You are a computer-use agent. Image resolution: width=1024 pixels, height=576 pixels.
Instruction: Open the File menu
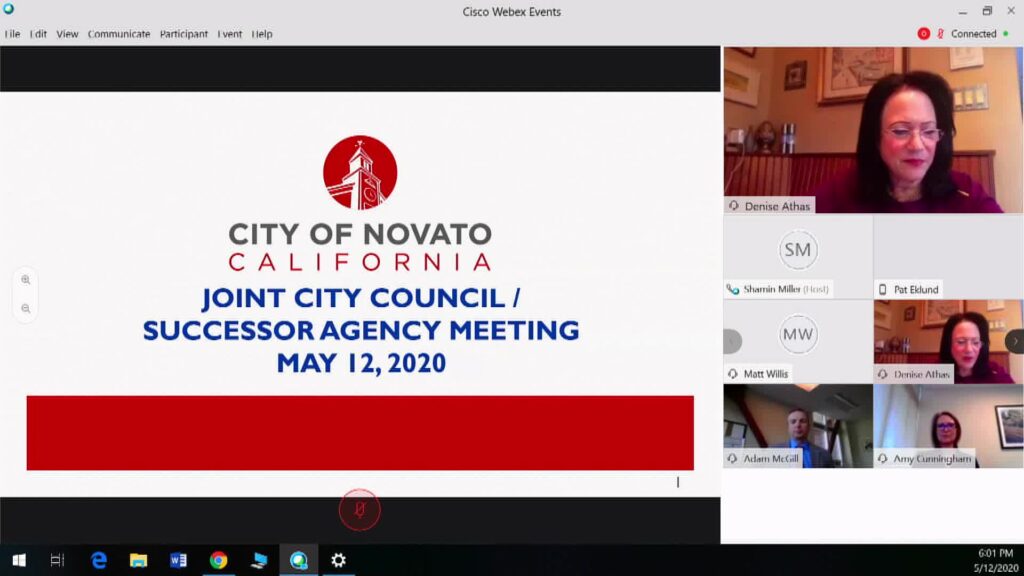[12, 34]
